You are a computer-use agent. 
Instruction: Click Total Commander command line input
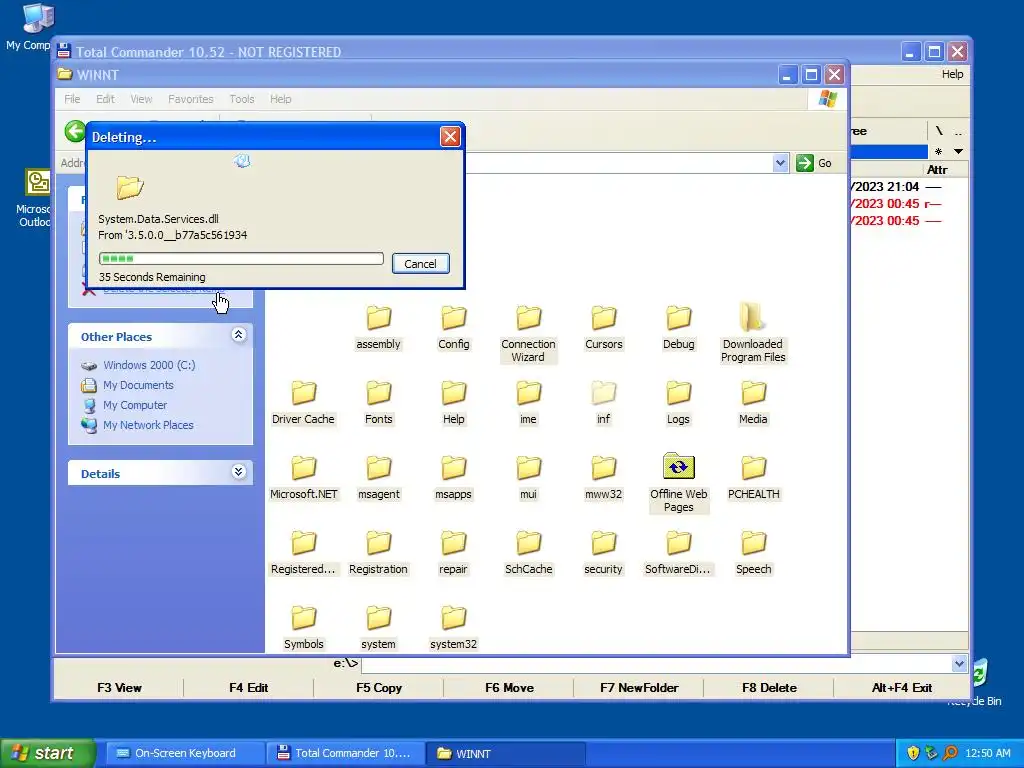[x=656, y=664]
